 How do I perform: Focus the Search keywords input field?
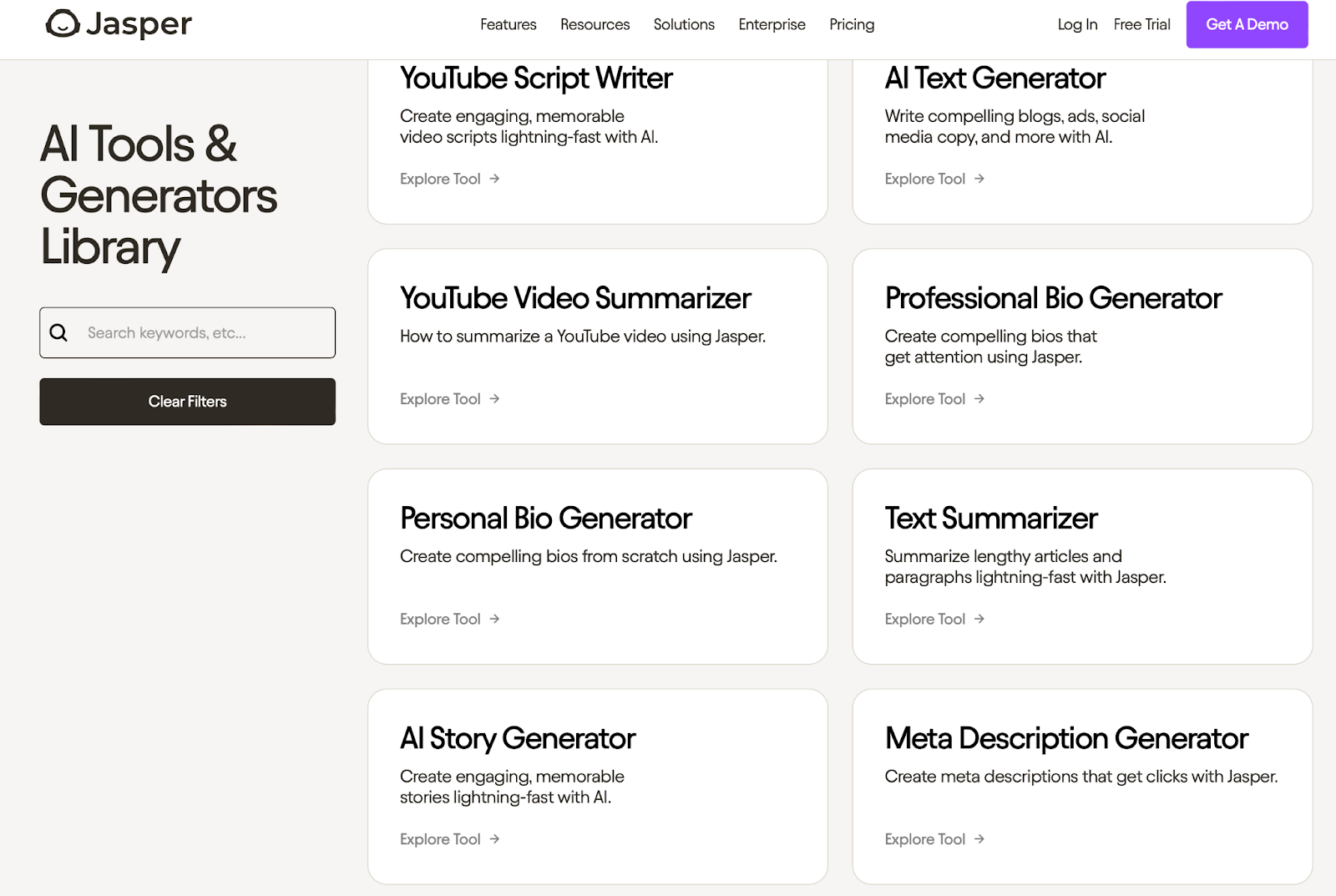pos(205,333)
